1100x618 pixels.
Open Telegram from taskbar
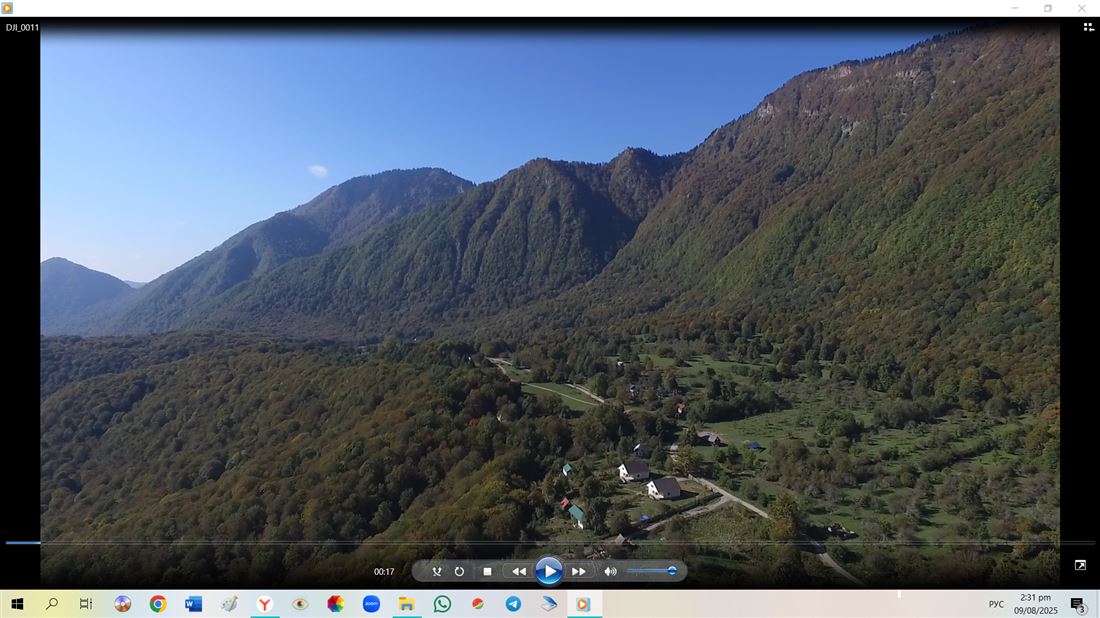pos(514,604)
